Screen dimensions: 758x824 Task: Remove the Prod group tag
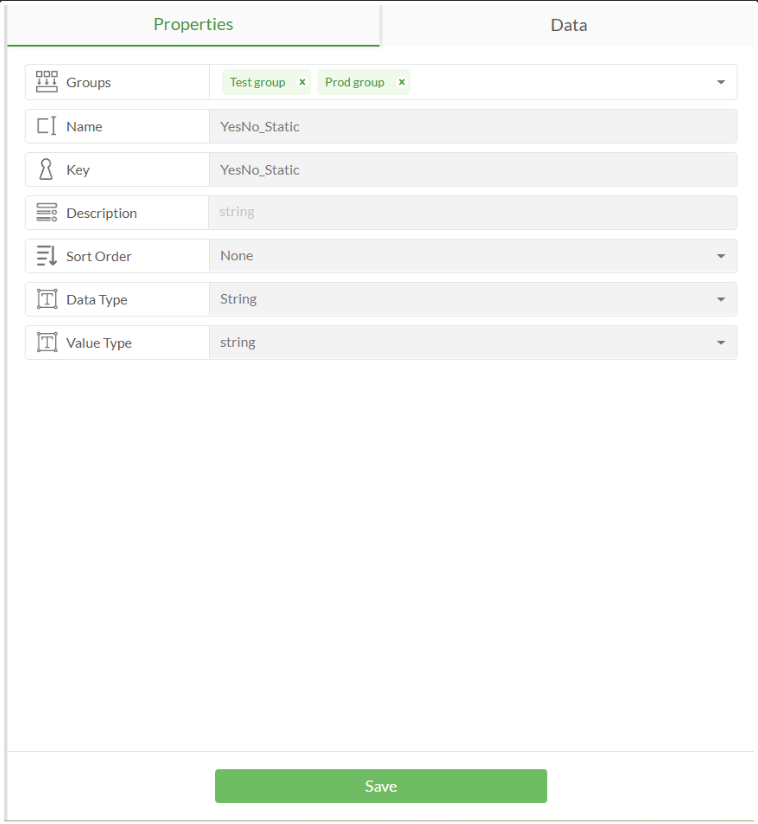tap(401, 82)
